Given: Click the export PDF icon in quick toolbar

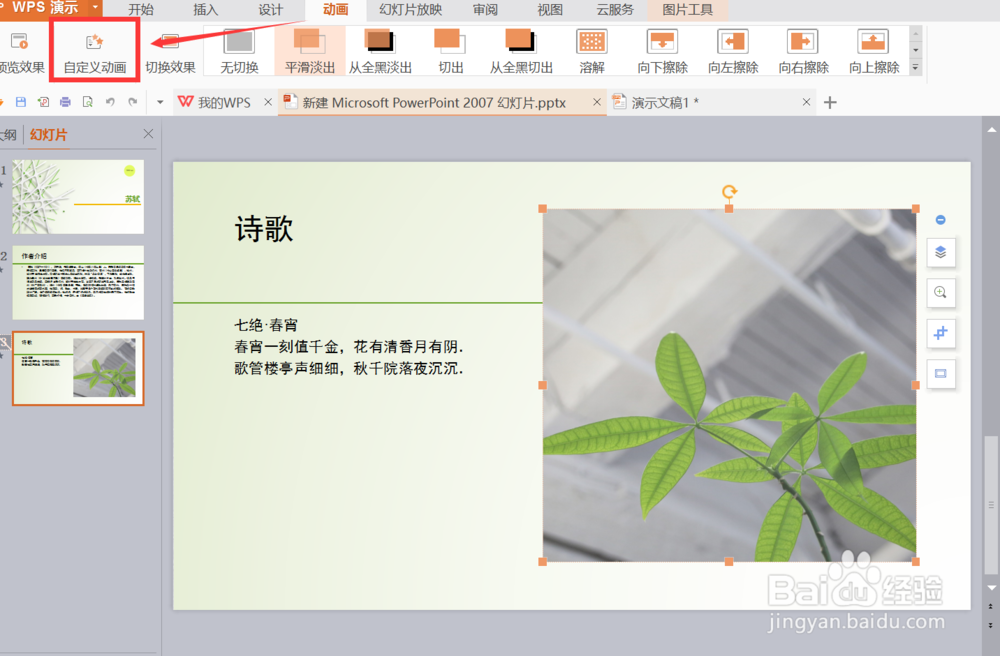Looking at the screenshot, I should [43, 102].
